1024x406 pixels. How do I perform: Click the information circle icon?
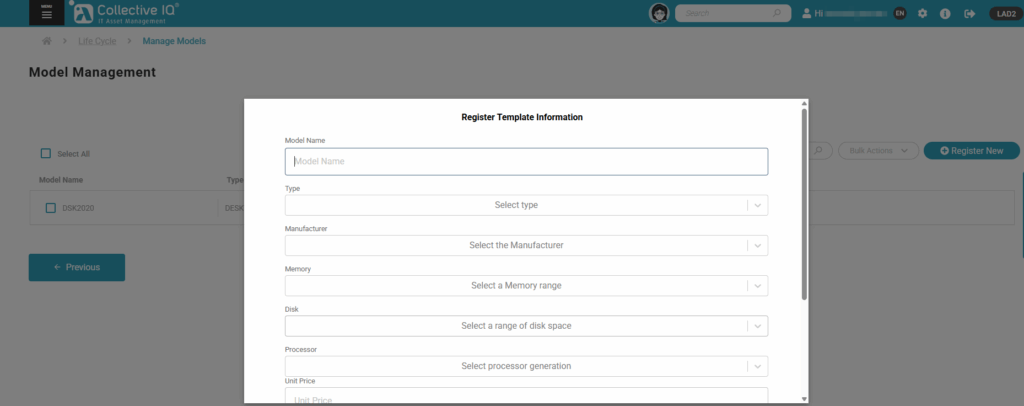[x=945, y=13]
